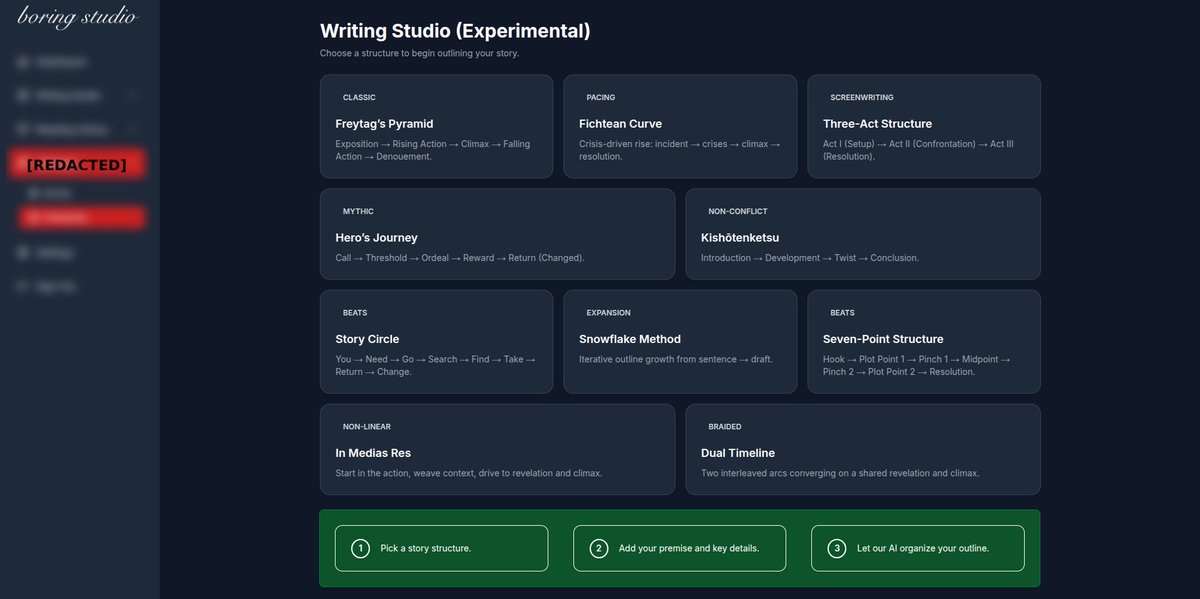Select the Freytag's Pyramid structure card

coord(436,126)
